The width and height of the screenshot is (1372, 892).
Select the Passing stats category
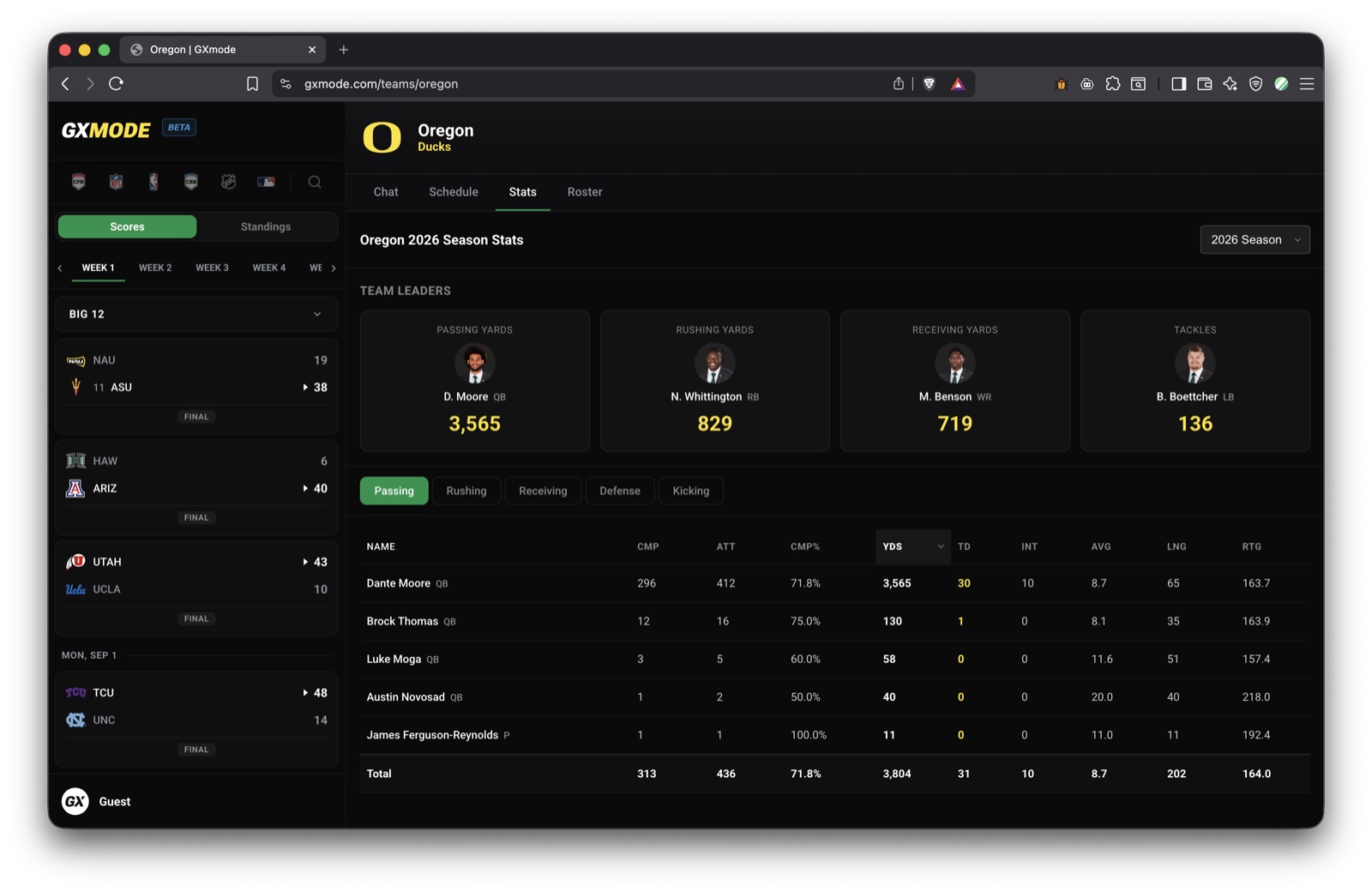tap(394, 491)
